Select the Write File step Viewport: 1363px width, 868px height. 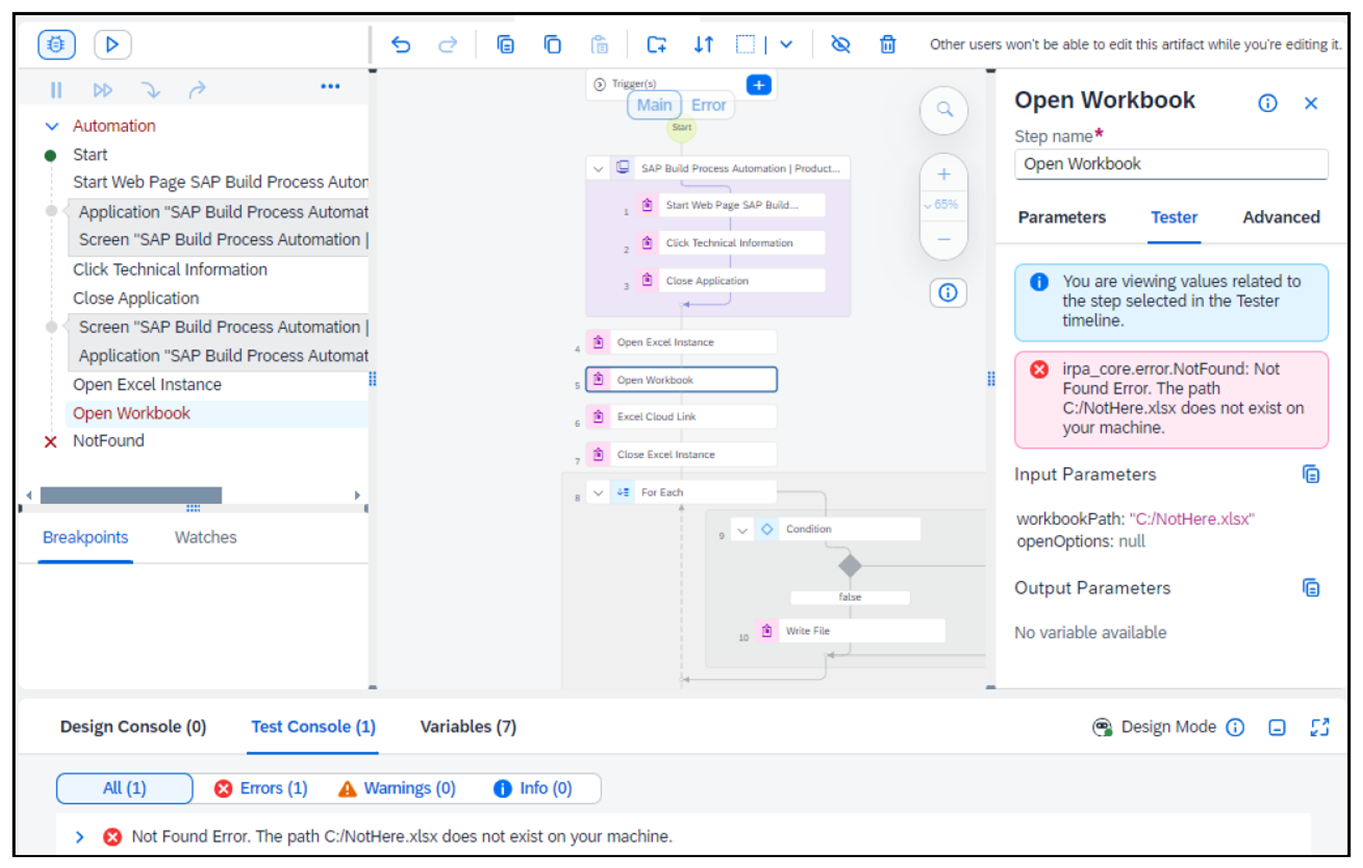point(850,631)
